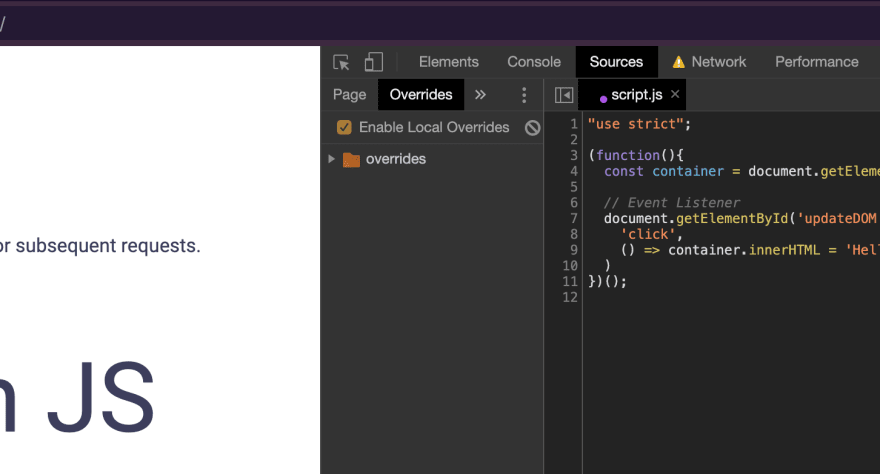Image resolution: width=880 pixels, height=474 pixels.
Task: Select the overrides folder row
Action: tap(432, 159)
